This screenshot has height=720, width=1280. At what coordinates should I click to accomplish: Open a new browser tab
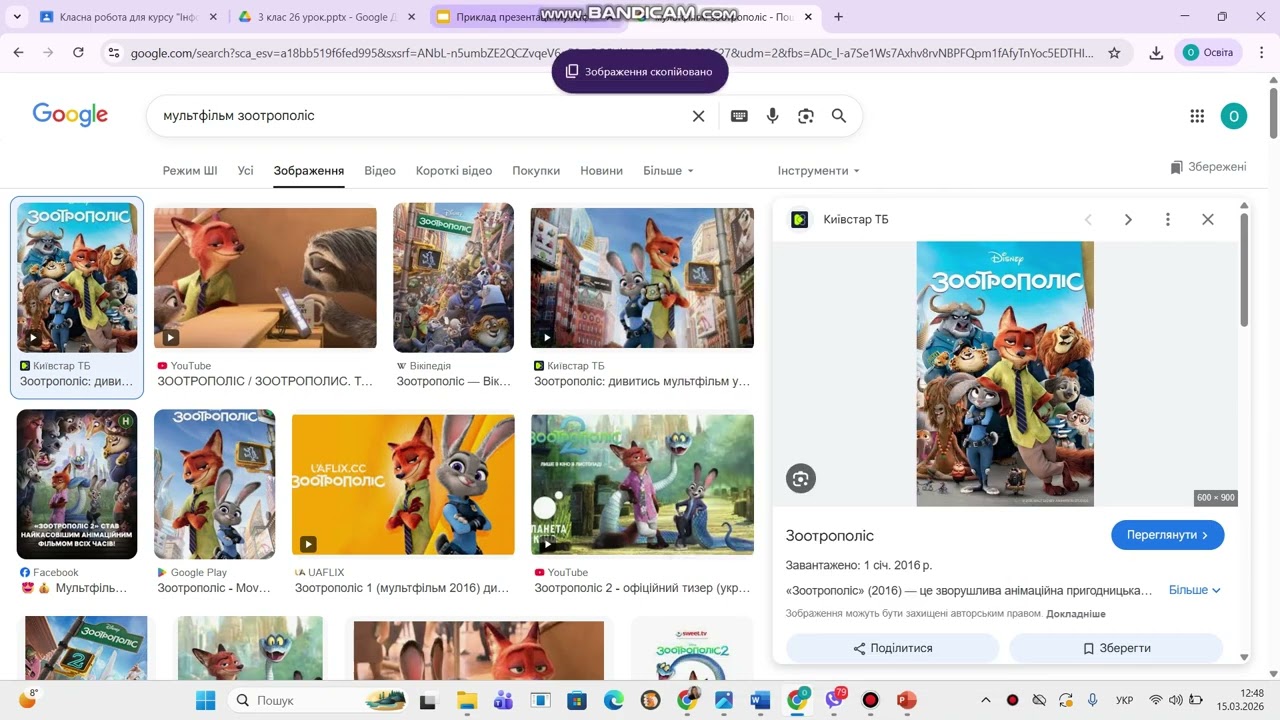pyautogui.click(x=838, y=16)
